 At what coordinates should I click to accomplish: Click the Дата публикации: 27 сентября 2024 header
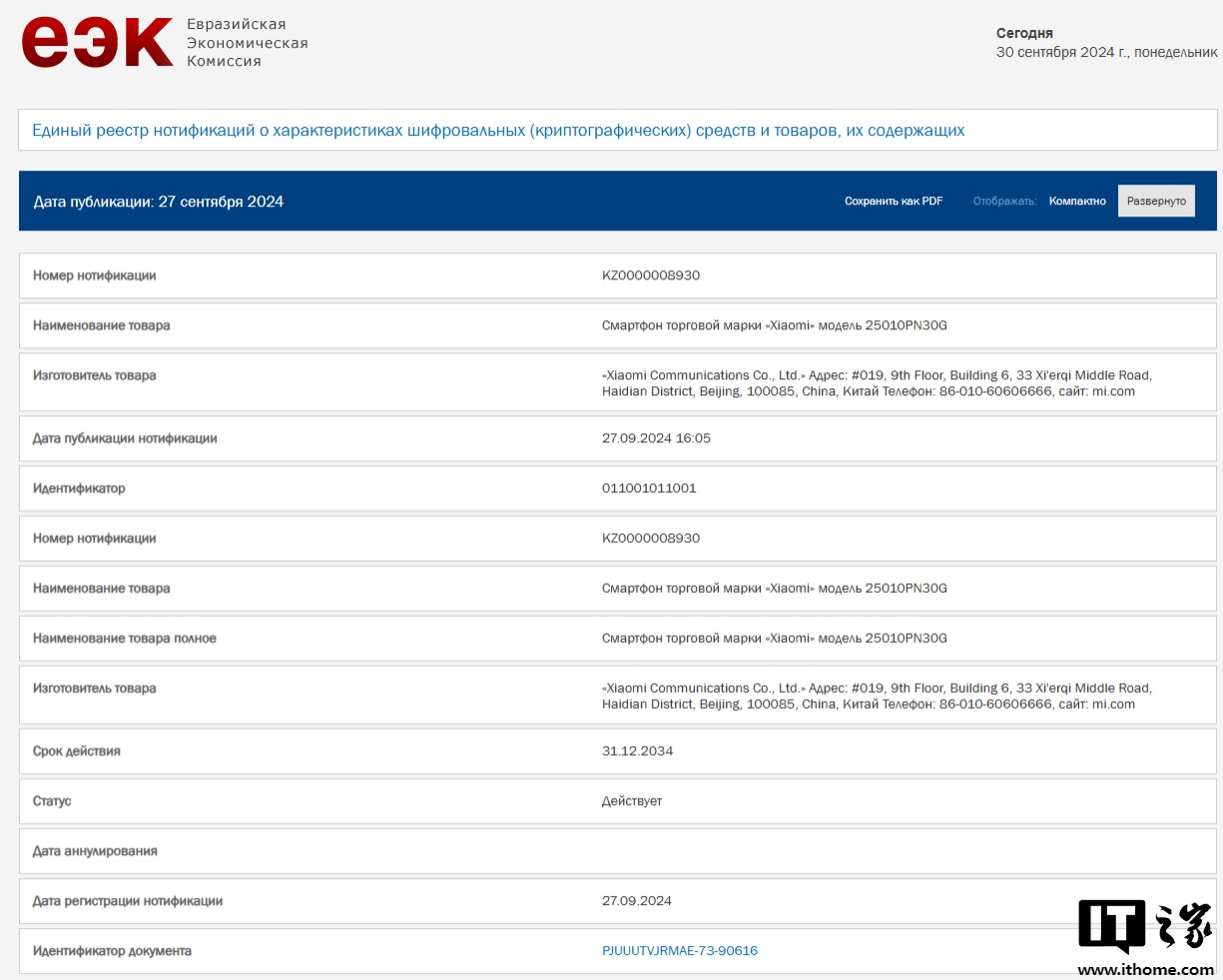159,202
